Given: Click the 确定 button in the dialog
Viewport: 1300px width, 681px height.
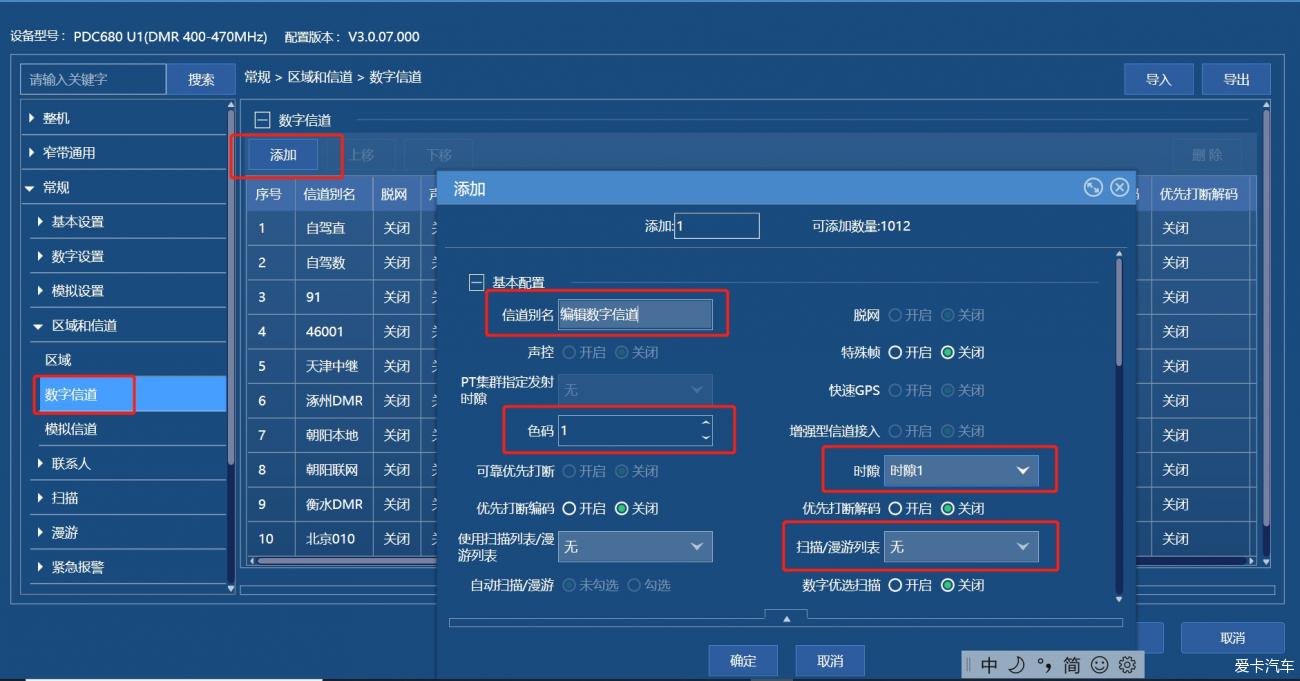Looking at the screenshot, I should 743,661.
